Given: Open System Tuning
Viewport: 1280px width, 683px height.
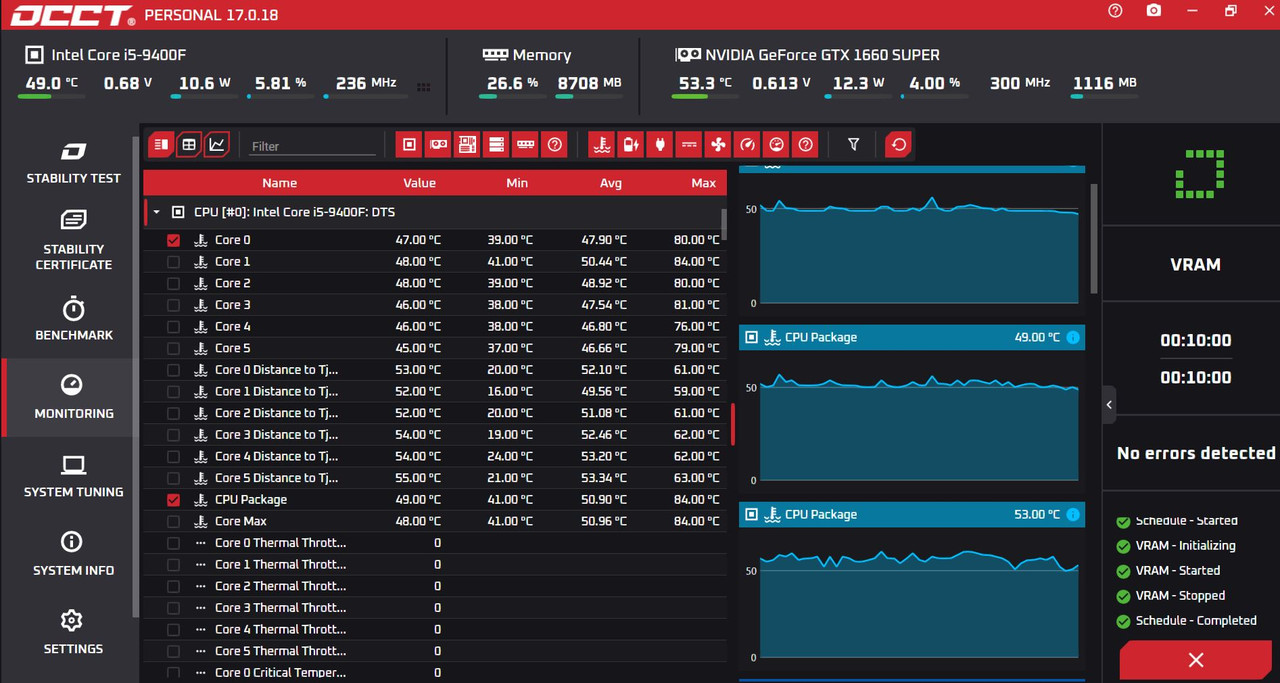Looking at the screenshot, I should (73, 476).
